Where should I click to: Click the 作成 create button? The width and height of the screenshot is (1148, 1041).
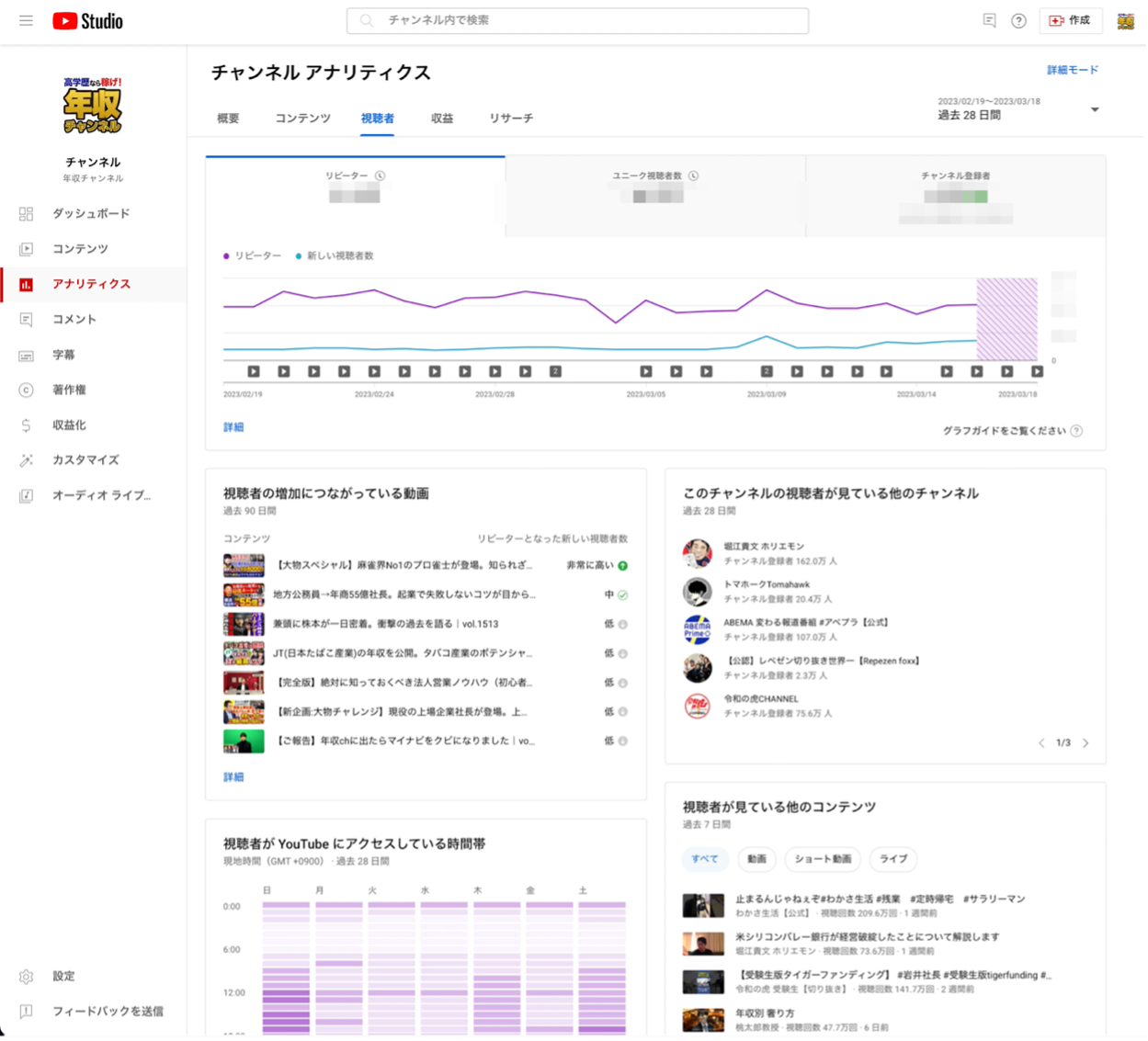coord(1070,20)
